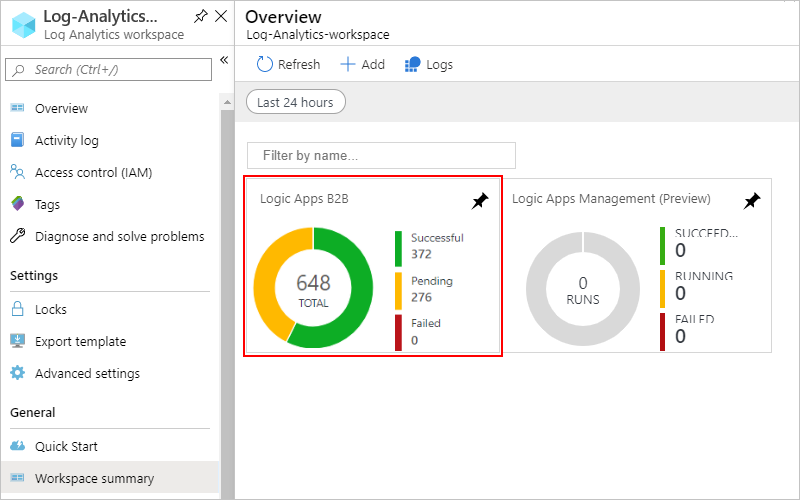Open Access control (IAM)
This screenshot has height=500, width=800.
coord(93,173)
